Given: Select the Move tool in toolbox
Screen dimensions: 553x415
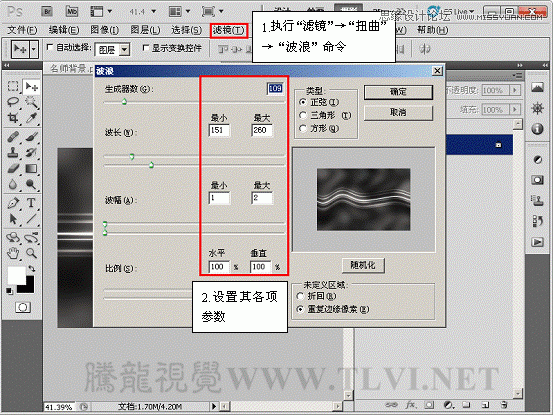Looking at the screenshot, I should tap(31, 86).
